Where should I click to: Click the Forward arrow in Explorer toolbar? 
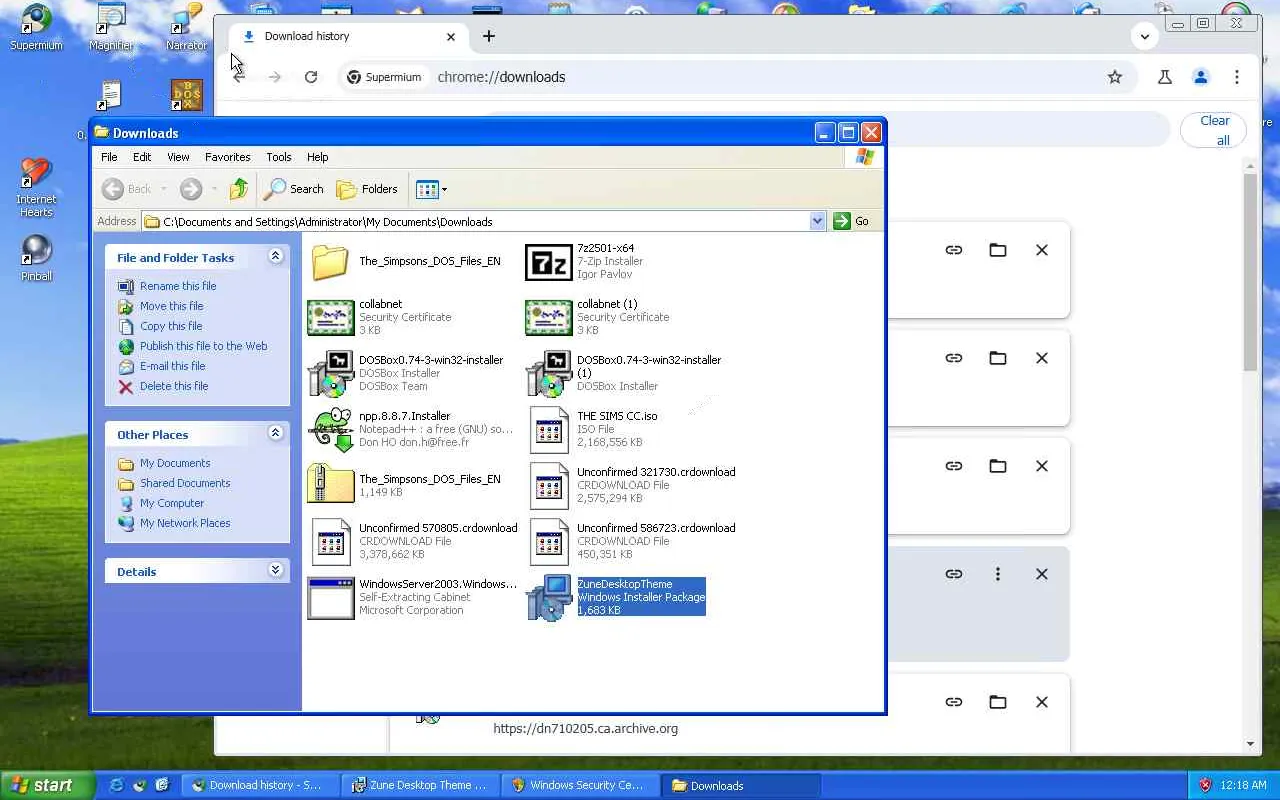tap(191, 189)
